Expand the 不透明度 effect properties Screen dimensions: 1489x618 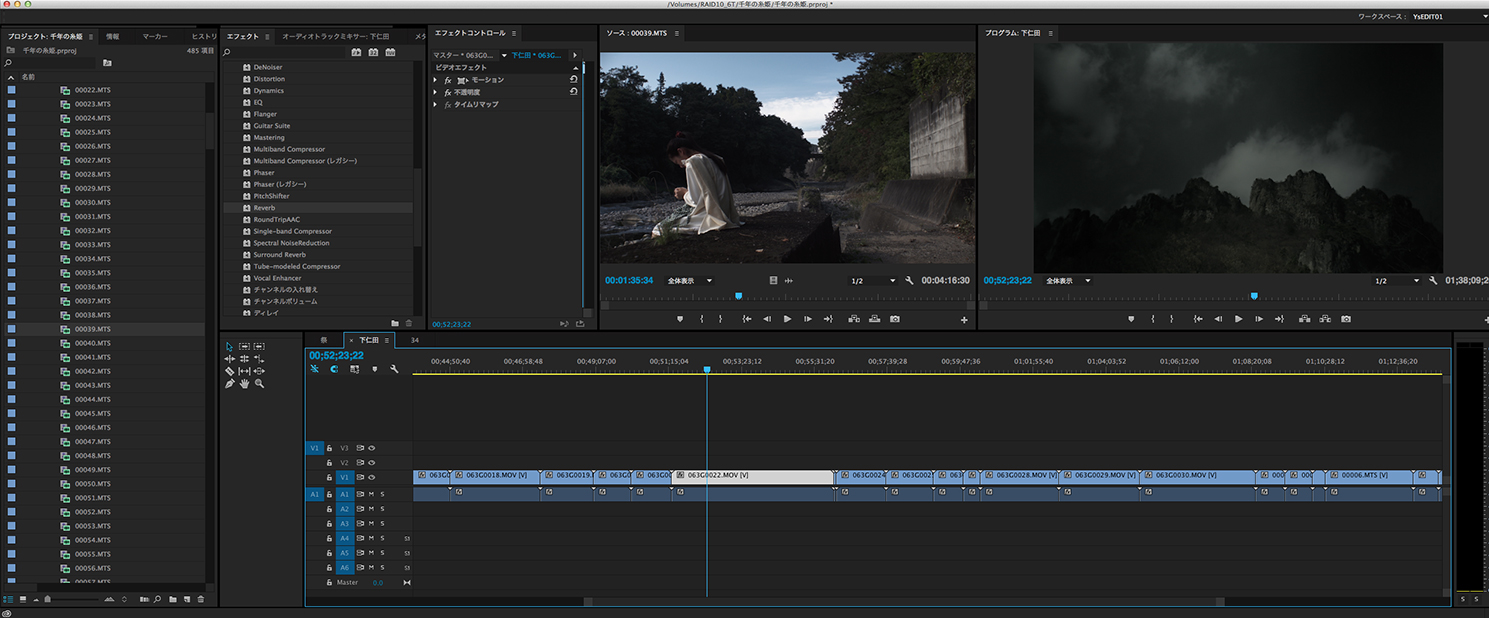pos(436,92)
